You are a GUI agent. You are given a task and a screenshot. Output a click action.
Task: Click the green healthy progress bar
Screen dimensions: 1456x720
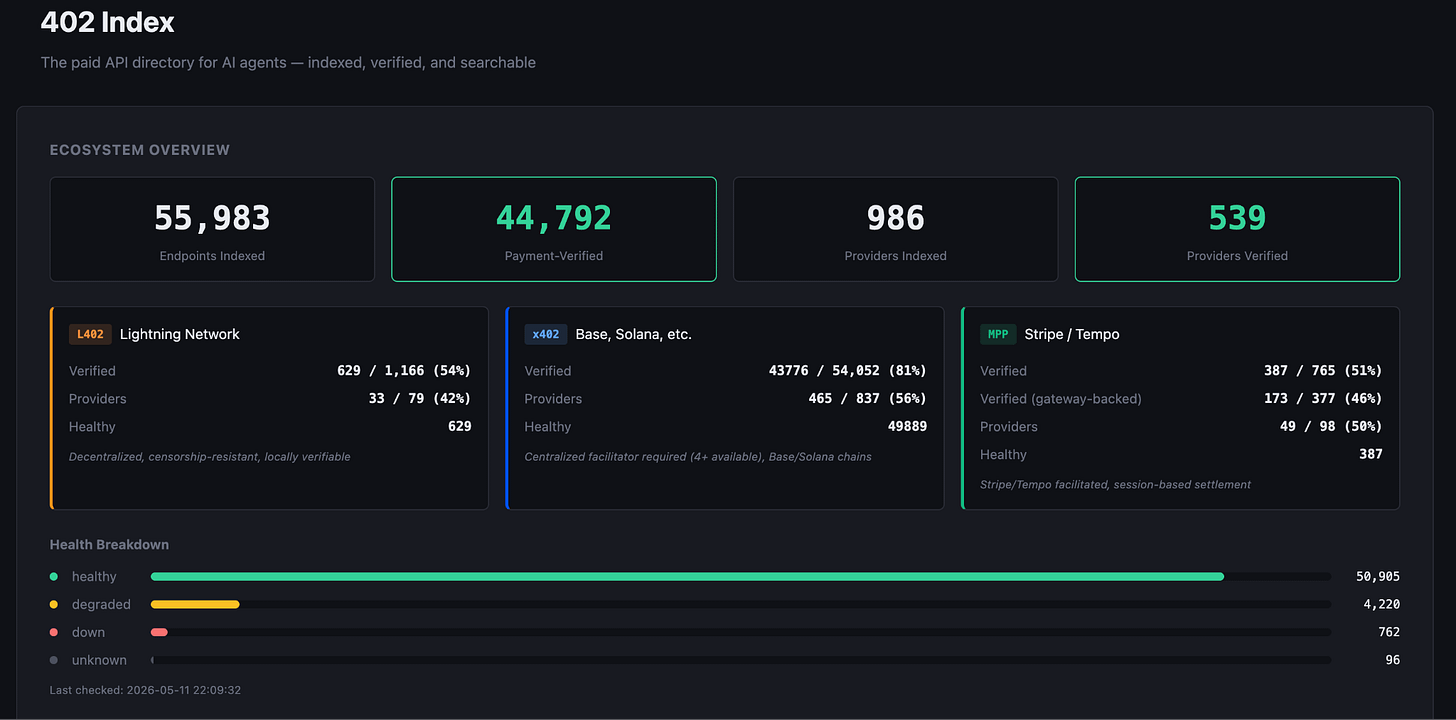coord(687,577)
